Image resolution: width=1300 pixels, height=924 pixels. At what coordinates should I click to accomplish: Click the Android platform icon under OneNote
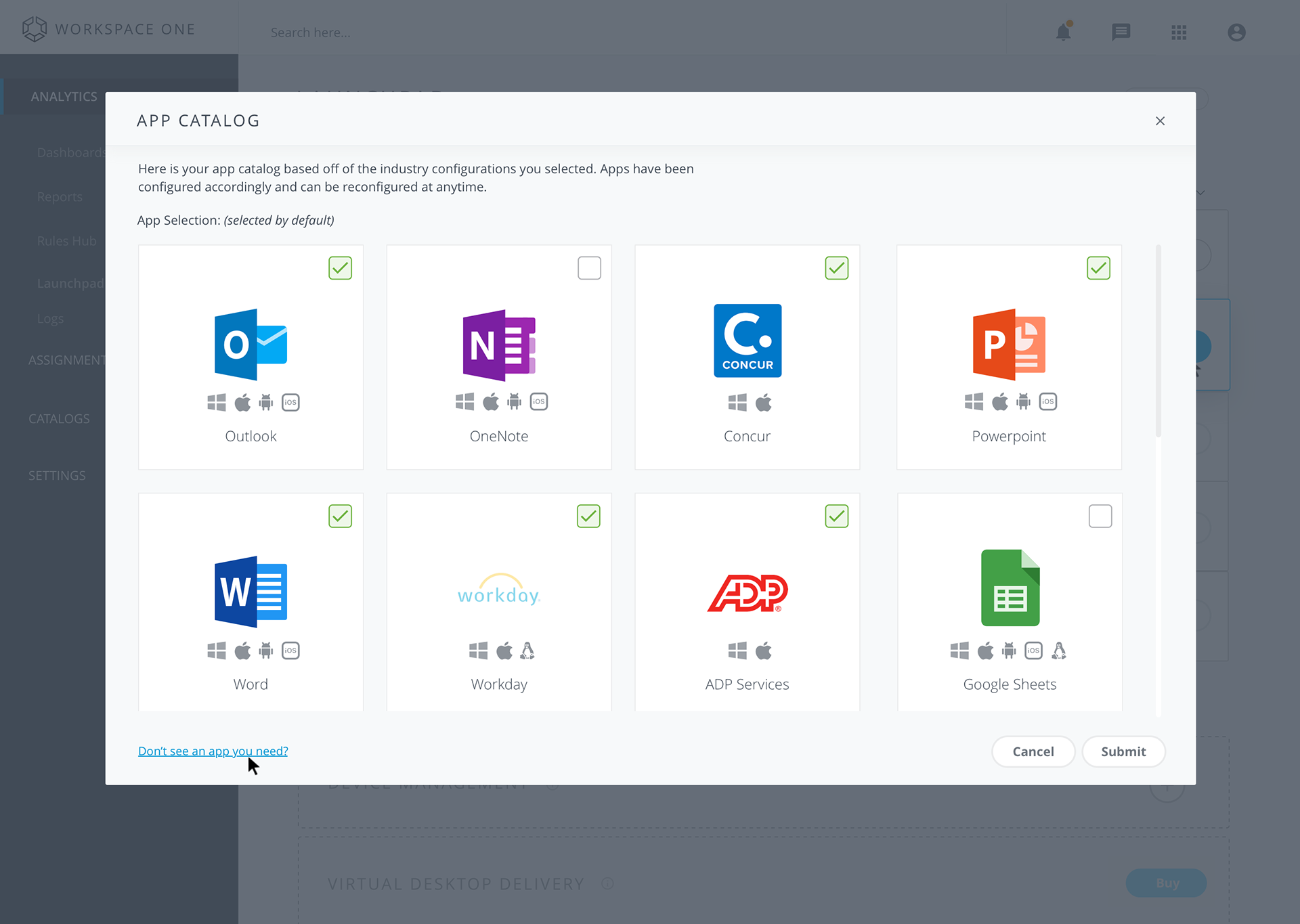click(x=515, y=402)
